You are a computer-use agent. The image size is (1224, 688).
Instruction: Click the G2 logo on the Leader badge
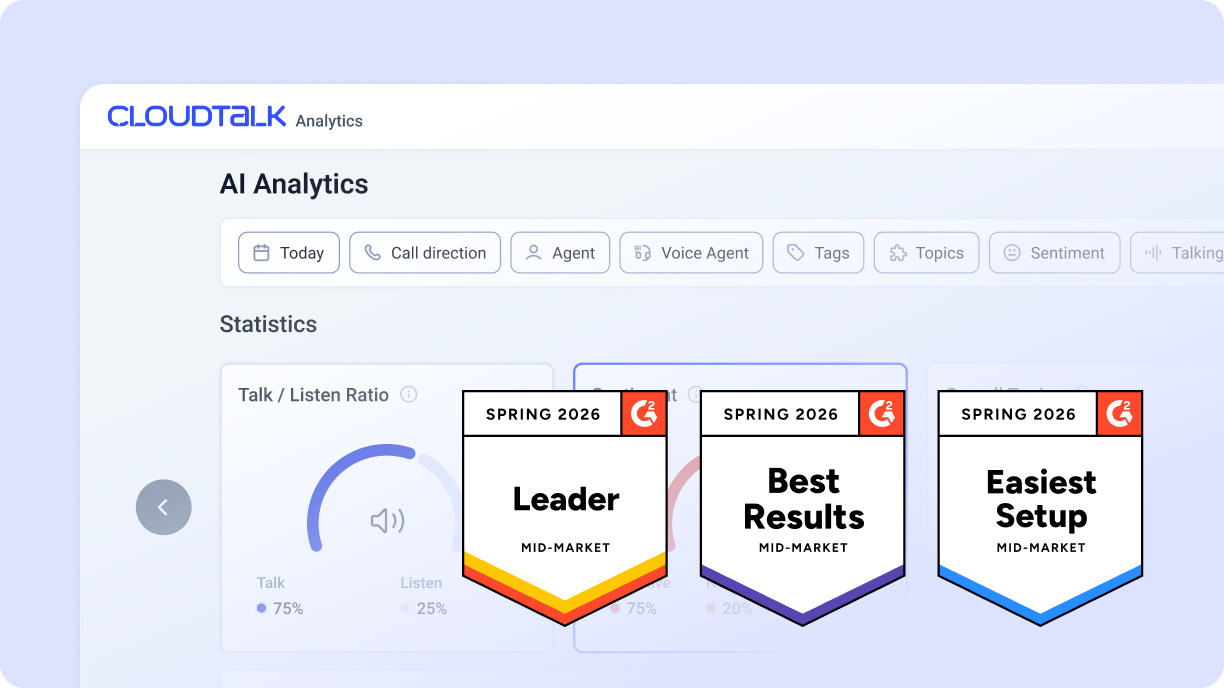coord(645,413)
